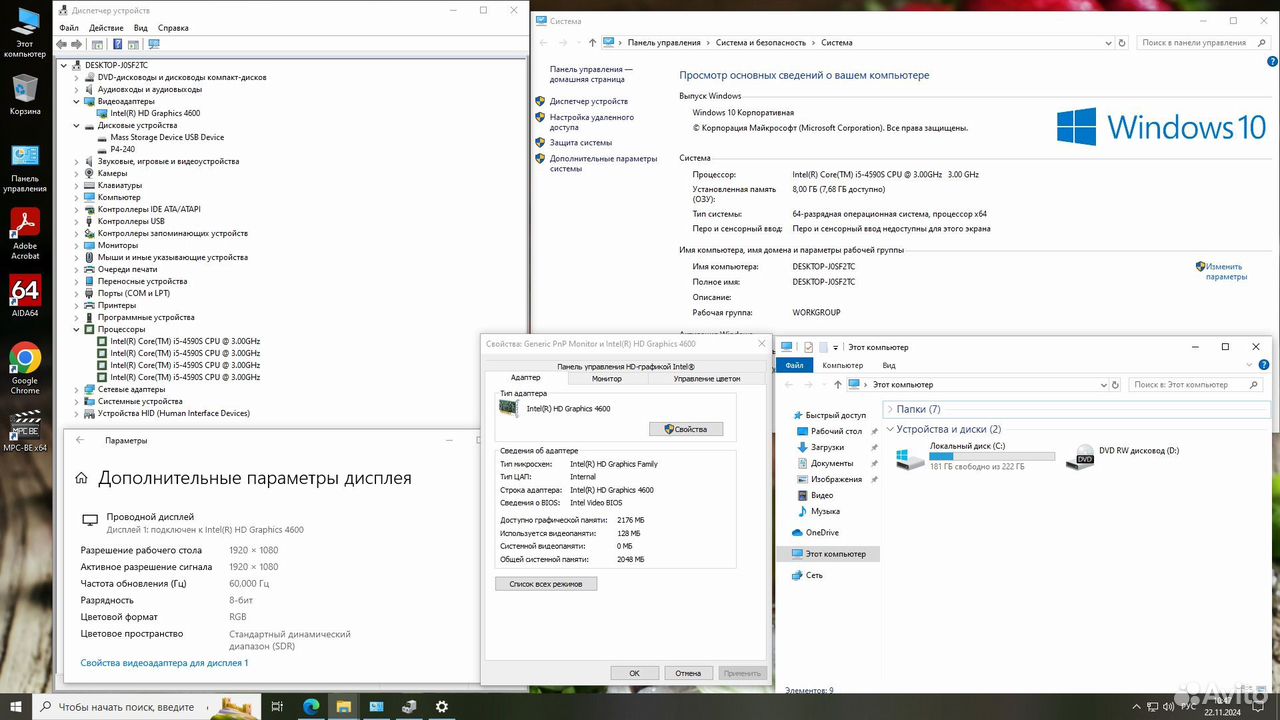
Task: Click Поиск в панели управления field
Action: click(x=1202, y=43)
